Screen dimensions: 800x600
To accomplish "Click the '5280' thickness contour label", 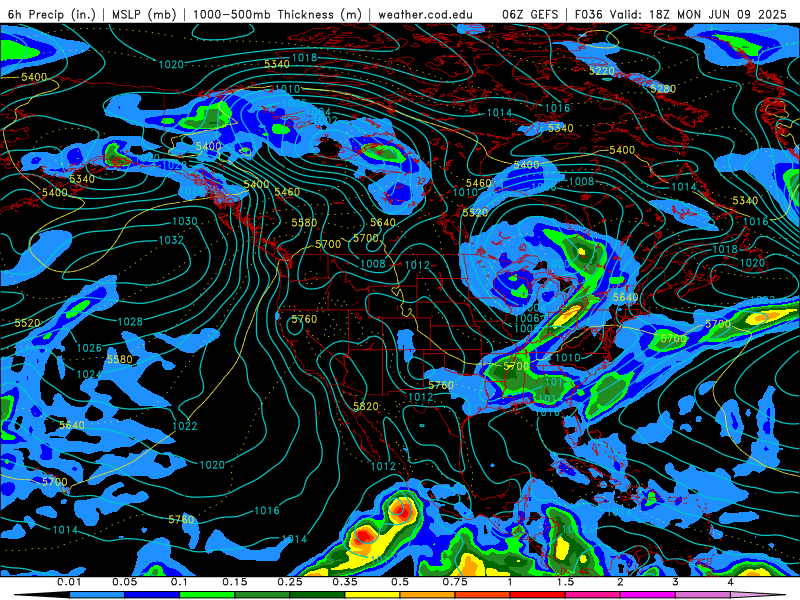I will click(x=663, y=89).
